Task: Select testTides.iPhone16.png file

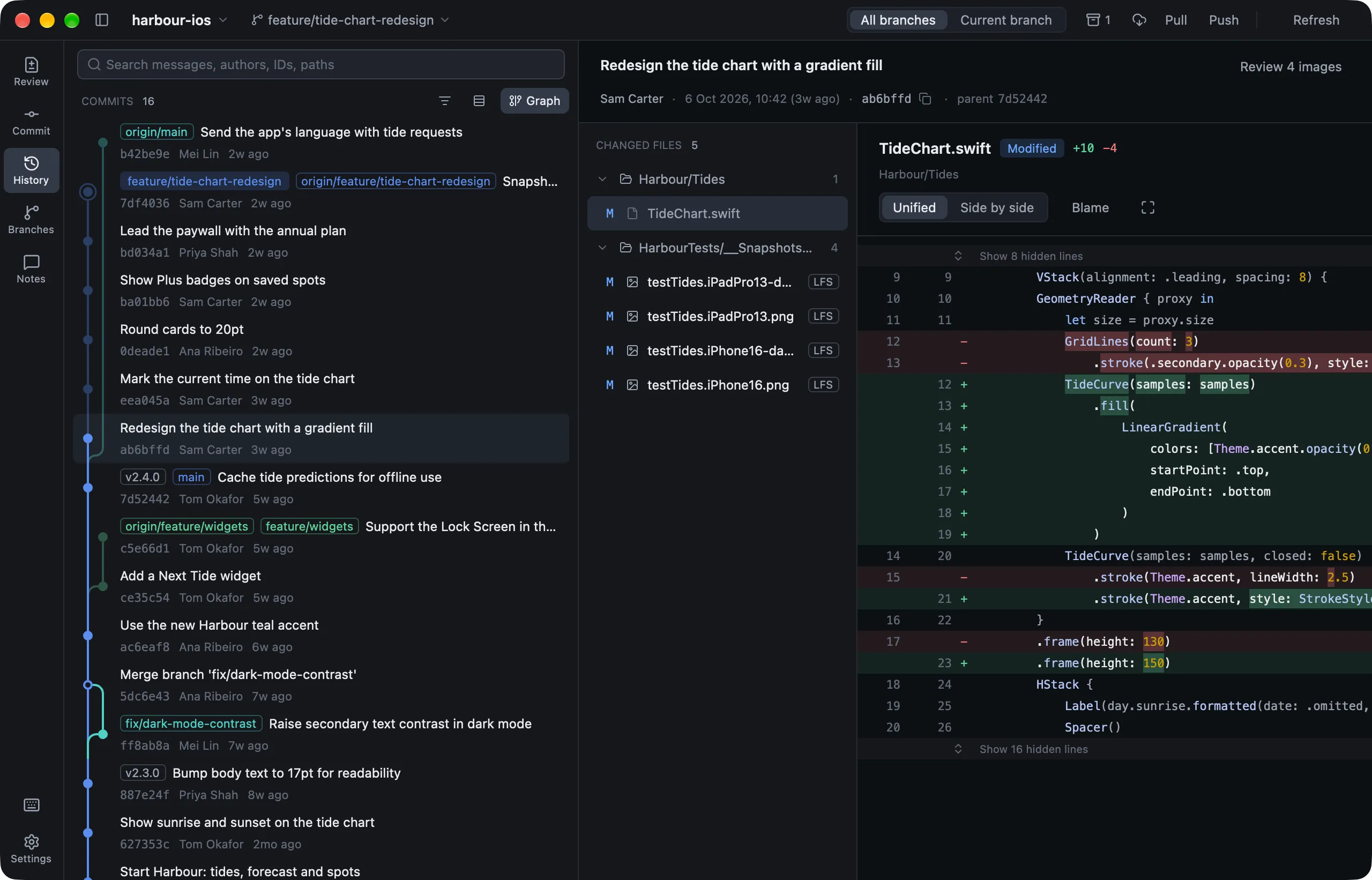Action: (717, 385)
